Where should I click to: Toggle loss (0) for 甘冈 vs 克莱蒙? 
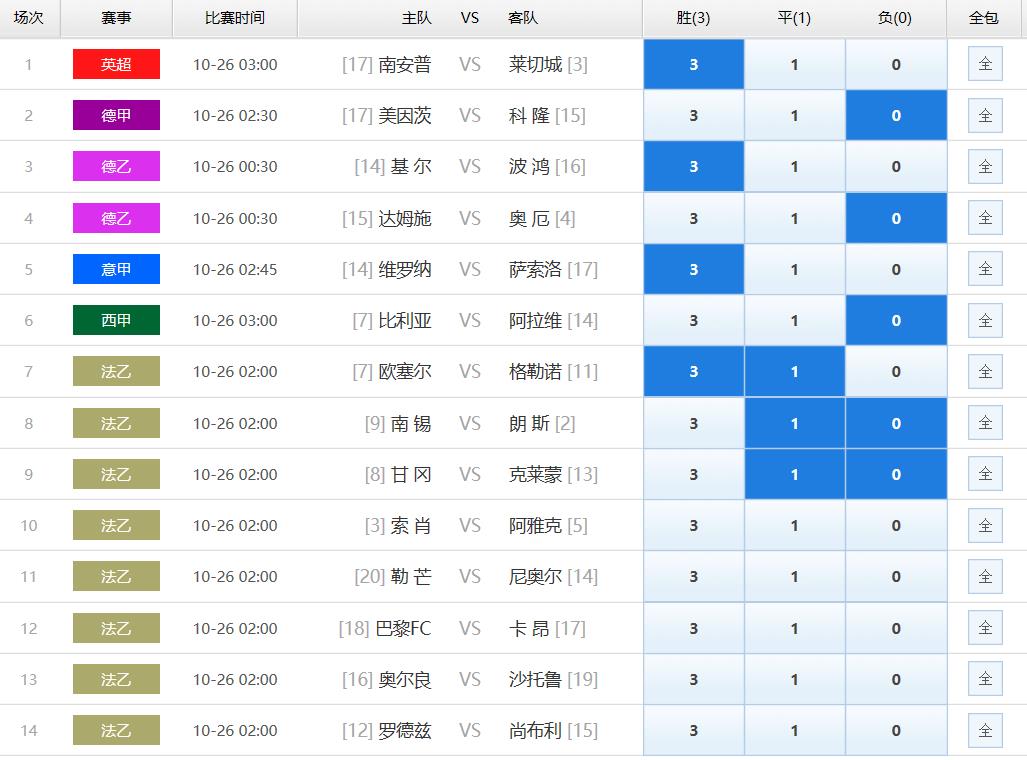(x=896, y=474)
